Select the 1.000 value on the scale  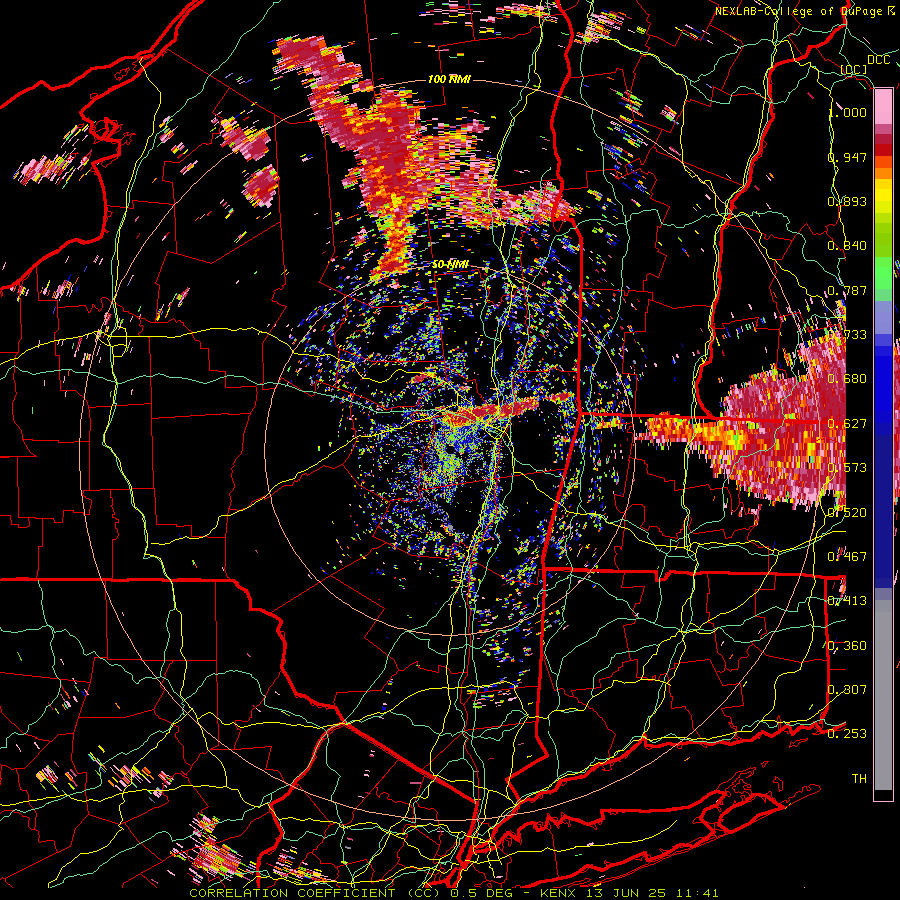(x=848, y=112)
